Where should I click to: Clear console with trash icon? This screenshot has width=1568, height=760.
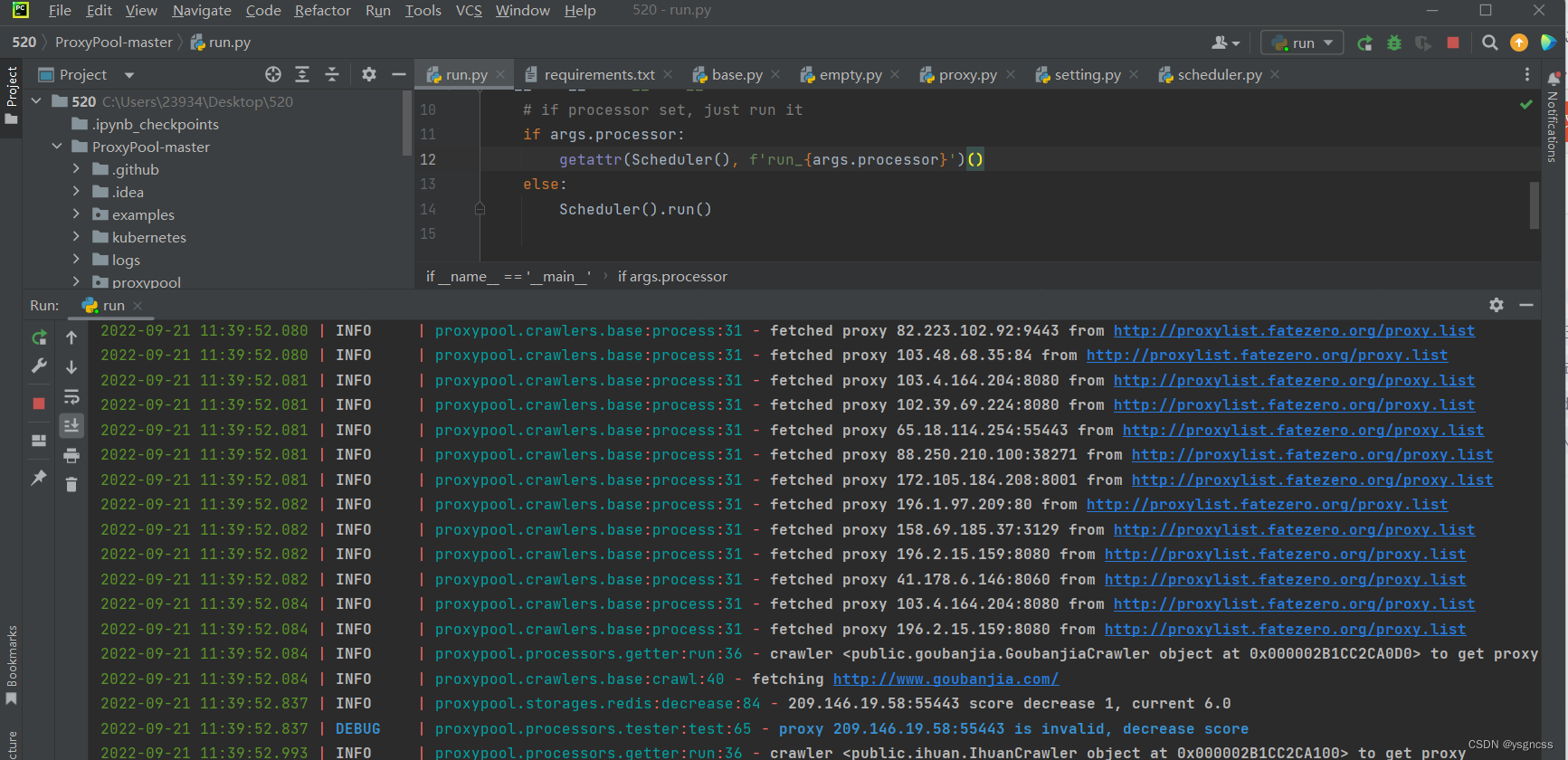[x=71, y=485]
